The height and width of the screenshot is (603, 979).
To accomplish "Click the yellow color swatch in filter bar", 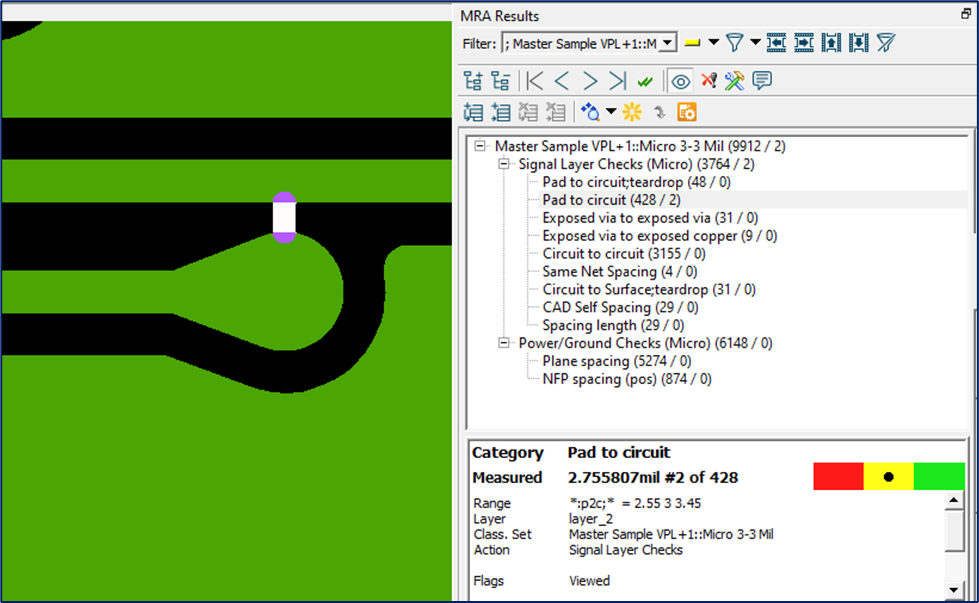I will [691, 42].
